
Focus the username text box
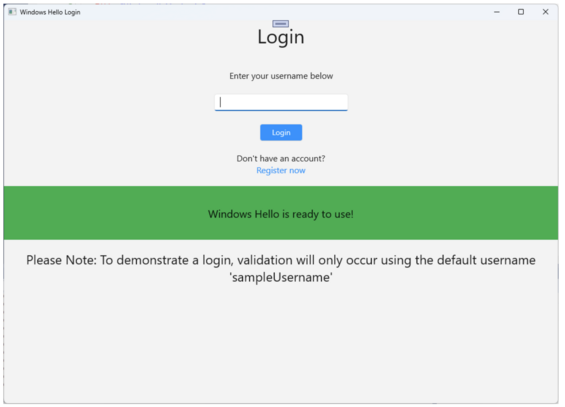pyautogui.click(x=281, y=103)
